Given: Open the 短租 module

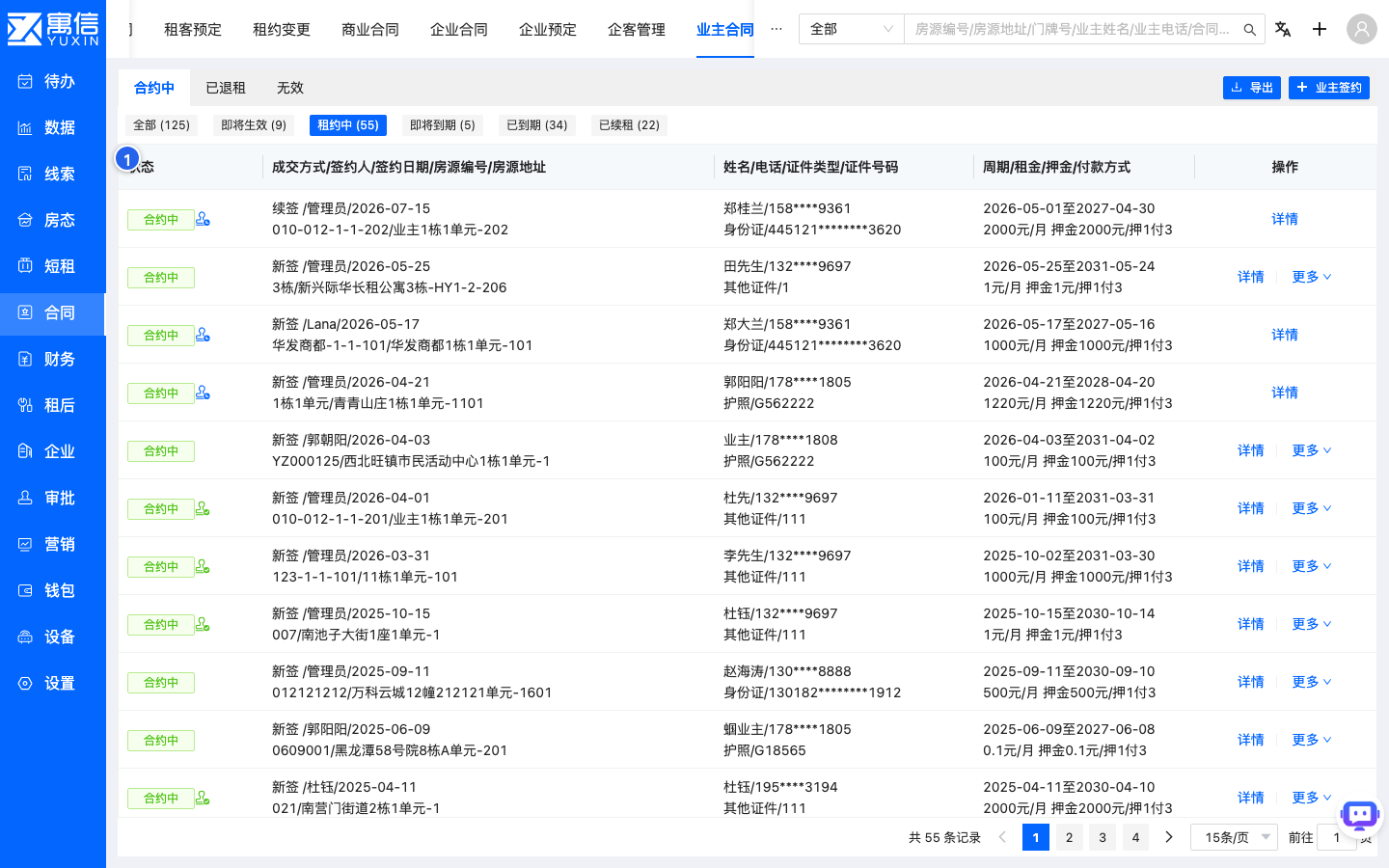Looking at the screenshot, I should pos(53,266).
